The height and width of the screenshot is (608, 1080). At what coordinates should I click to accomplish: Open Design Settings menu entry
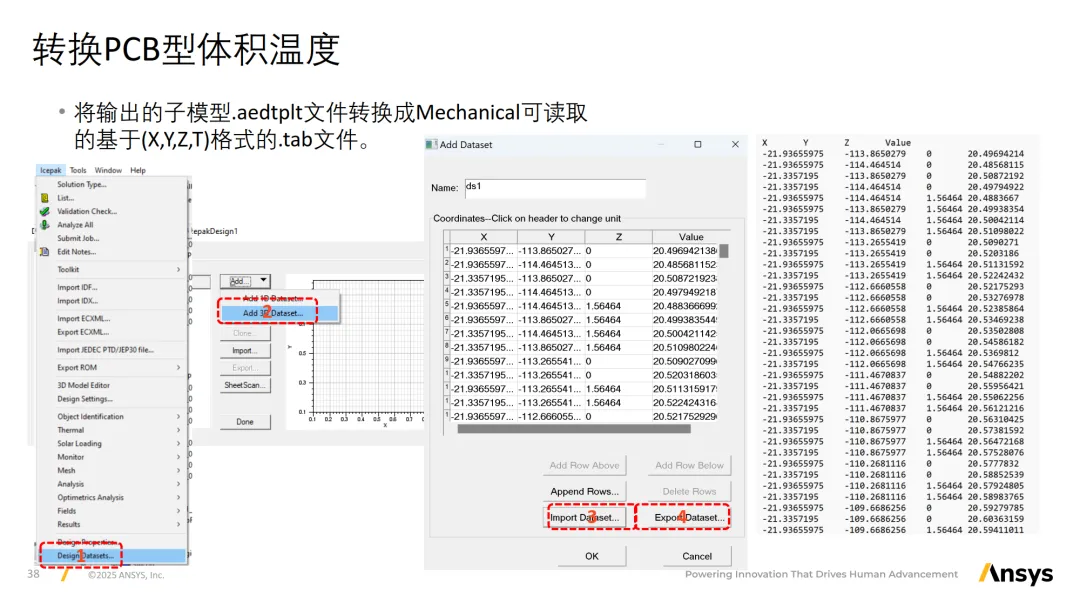[x=85, y=399]
